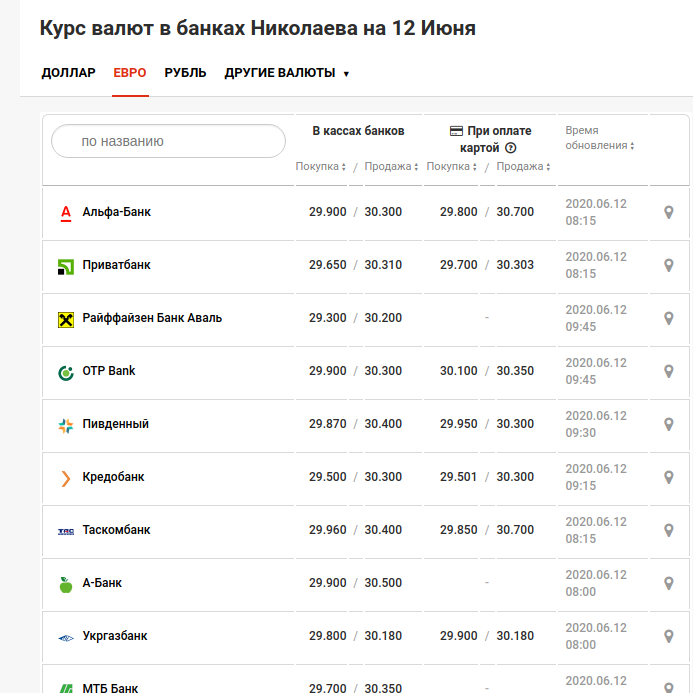Open the Укргазбанк link

pyautogui.click(x=115, y=636)
